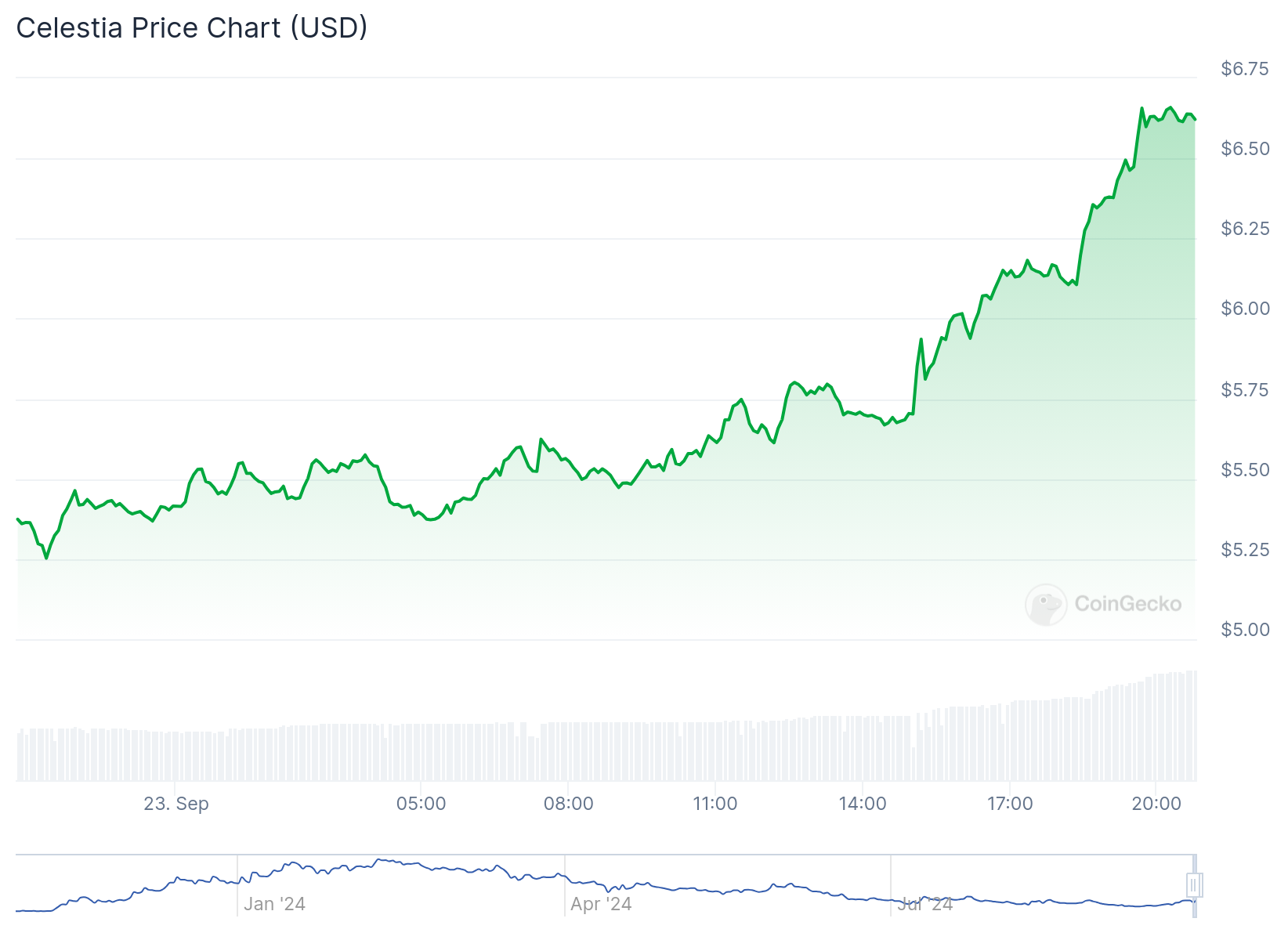This screenshot has height=940, width=1288.
Task: Click the Jan '24 navigator label
Action: [x=274, y=904]
